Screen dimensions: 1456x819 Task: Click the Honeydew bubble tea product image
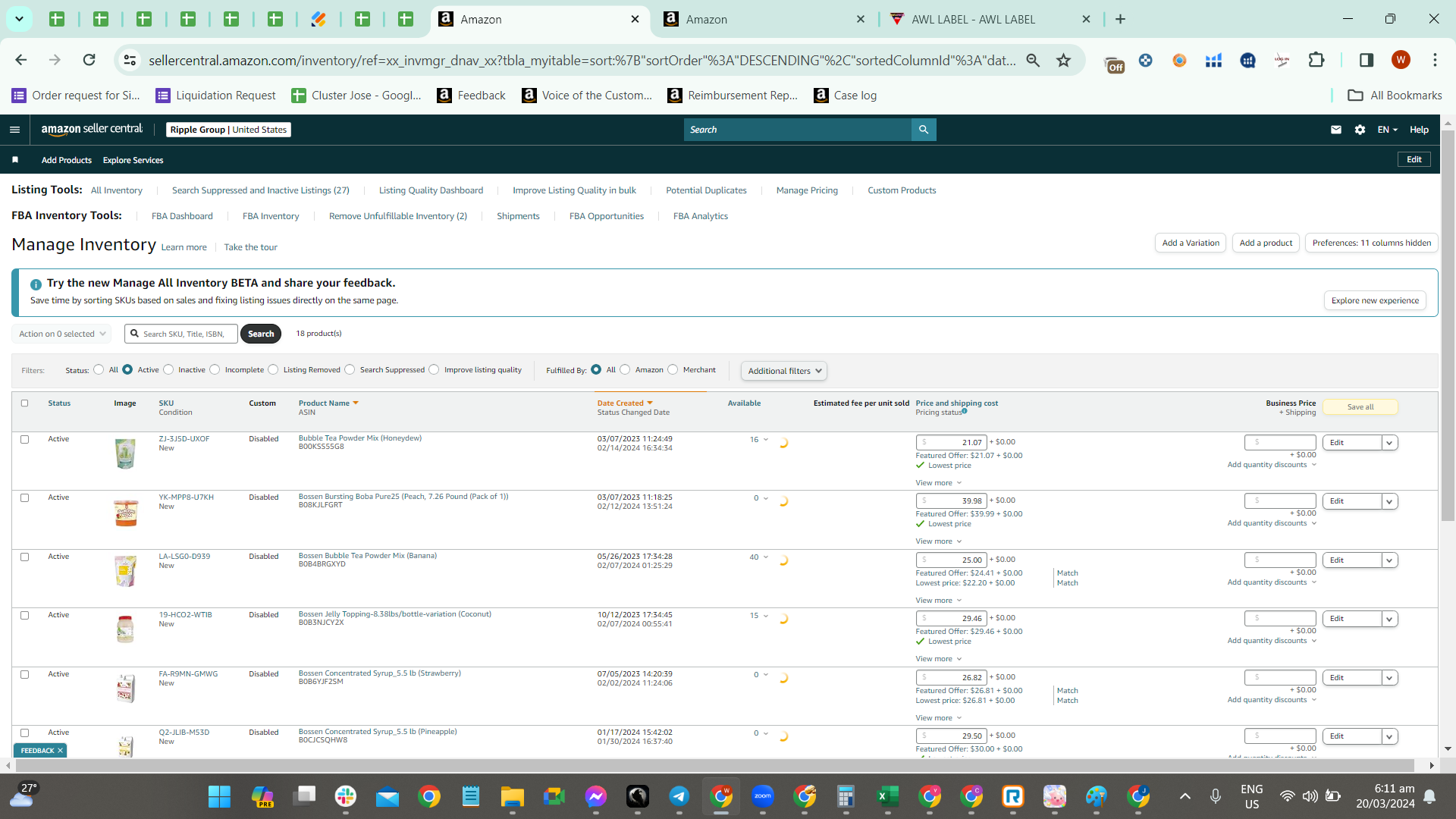pyautogui.click(x=125, y=453)
